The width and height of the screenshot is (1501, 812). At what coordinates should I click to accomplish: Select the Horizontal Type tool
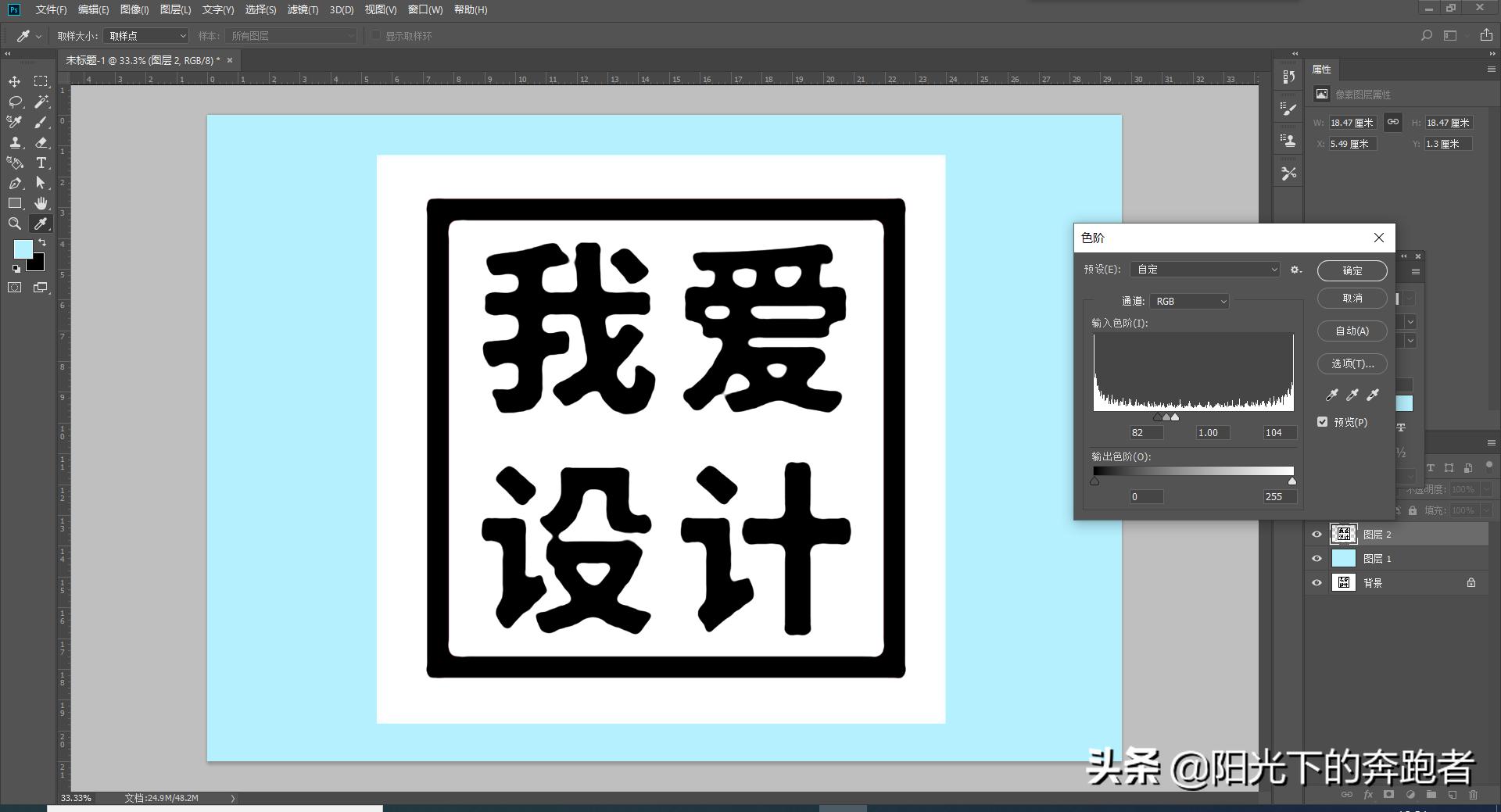coord(41,163)
